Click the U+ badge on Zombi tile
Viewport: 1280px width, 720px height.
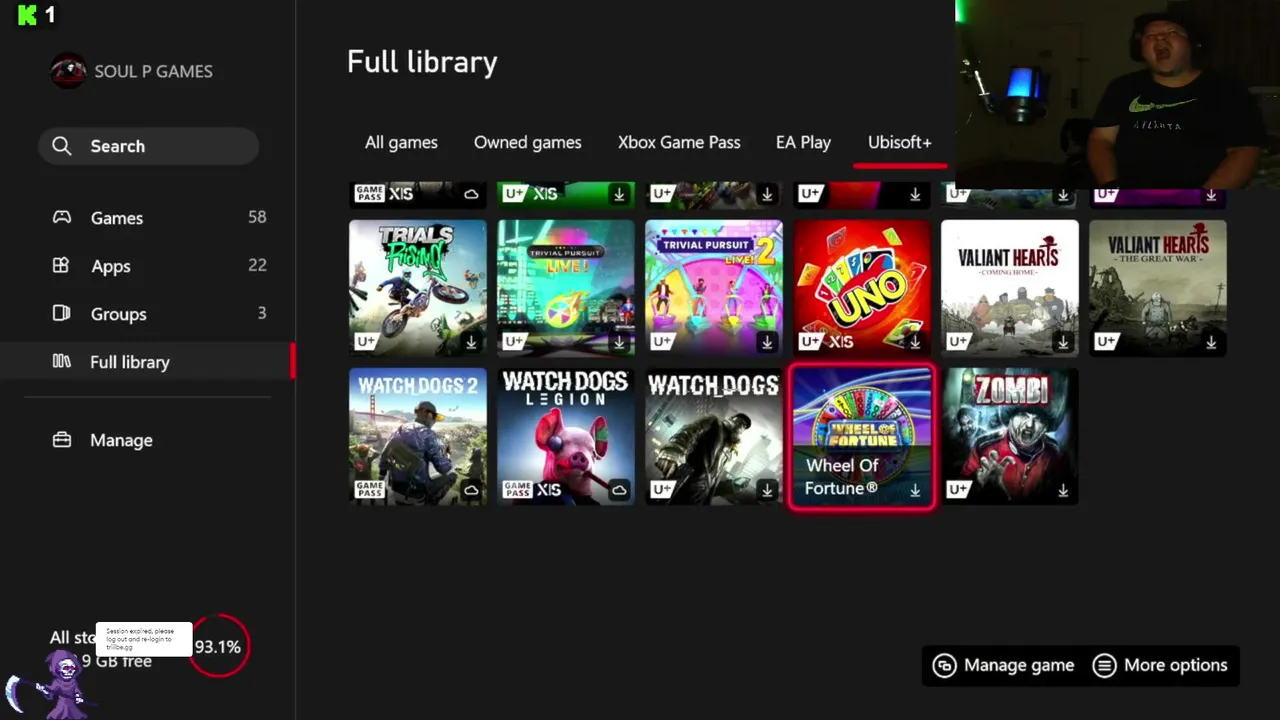pos(958,490)
